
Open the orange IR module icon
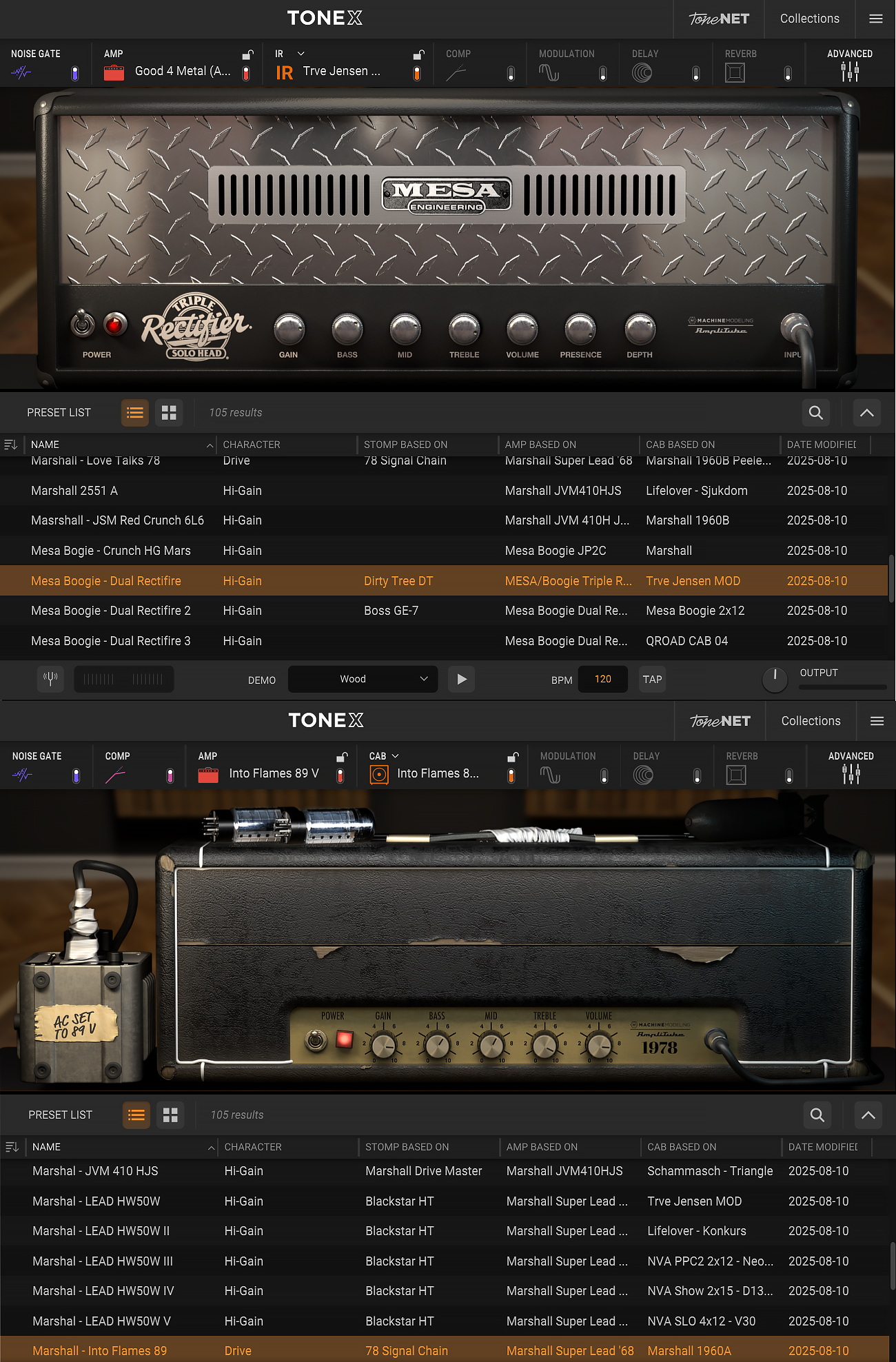click(285, 72)
